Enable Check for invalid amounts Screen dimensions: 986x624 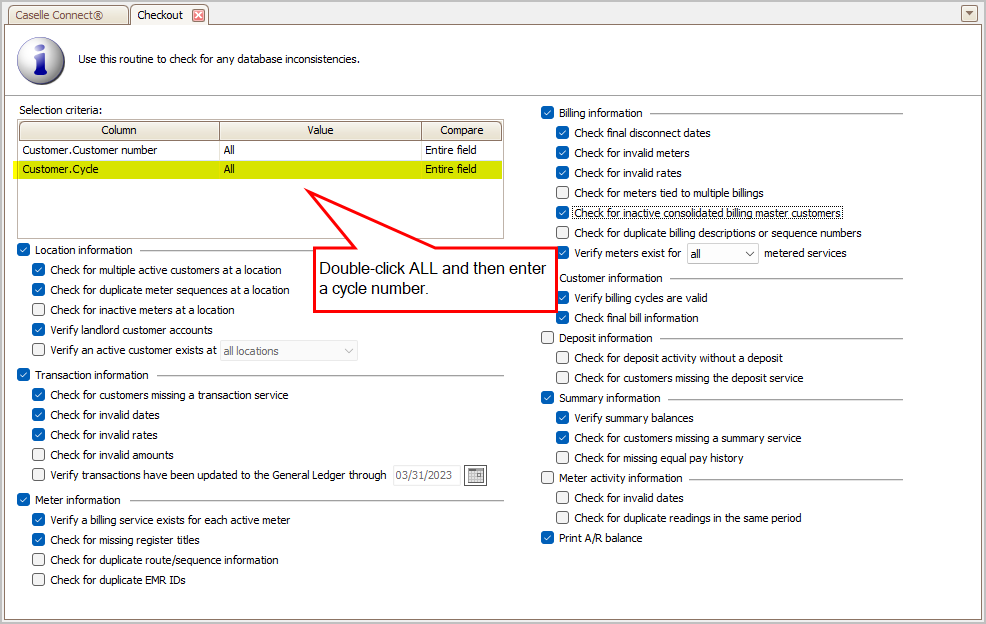[x=39, y=455]
